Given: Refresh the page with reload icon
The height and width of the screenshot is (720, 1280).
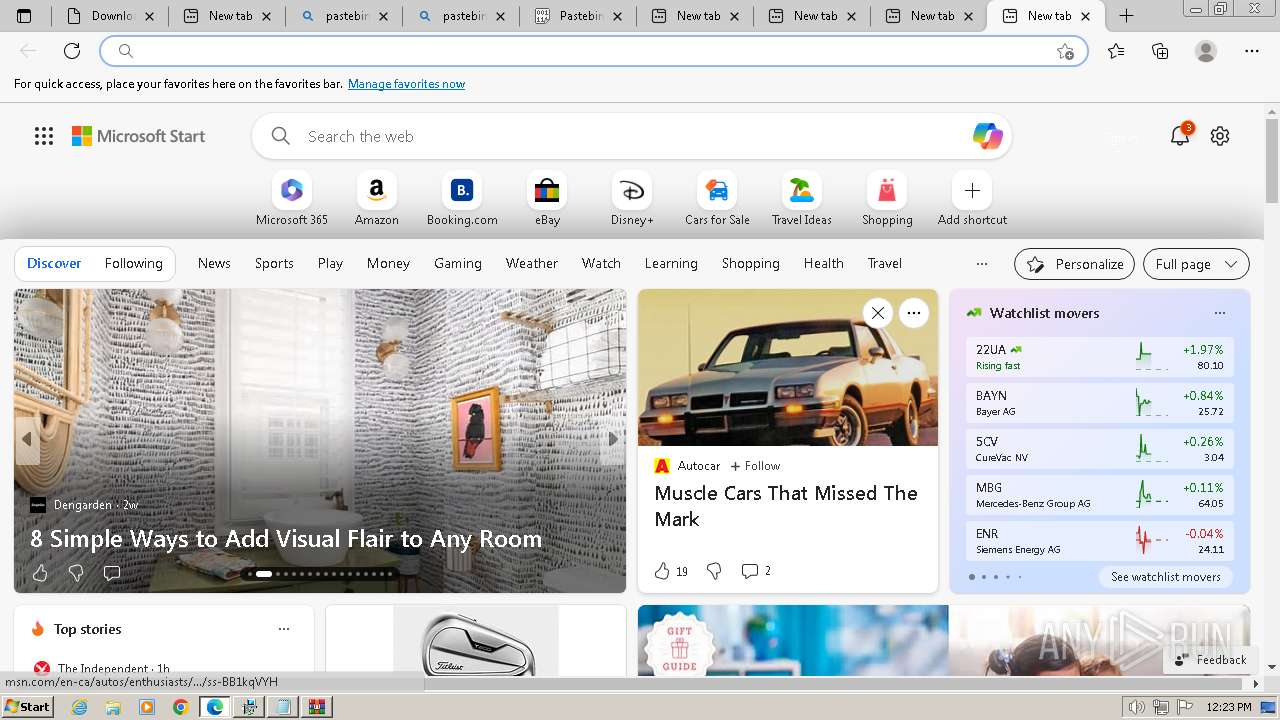Looking at the screenshot, I should (72, 51).
